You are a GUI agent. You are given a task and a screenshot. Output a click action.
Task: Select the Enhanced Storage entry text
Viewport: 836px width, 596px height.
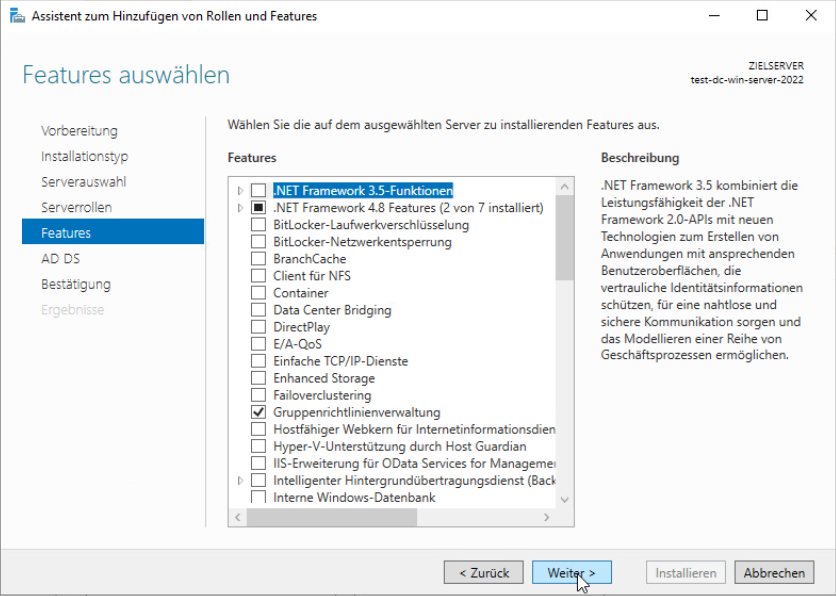(324, 378)
